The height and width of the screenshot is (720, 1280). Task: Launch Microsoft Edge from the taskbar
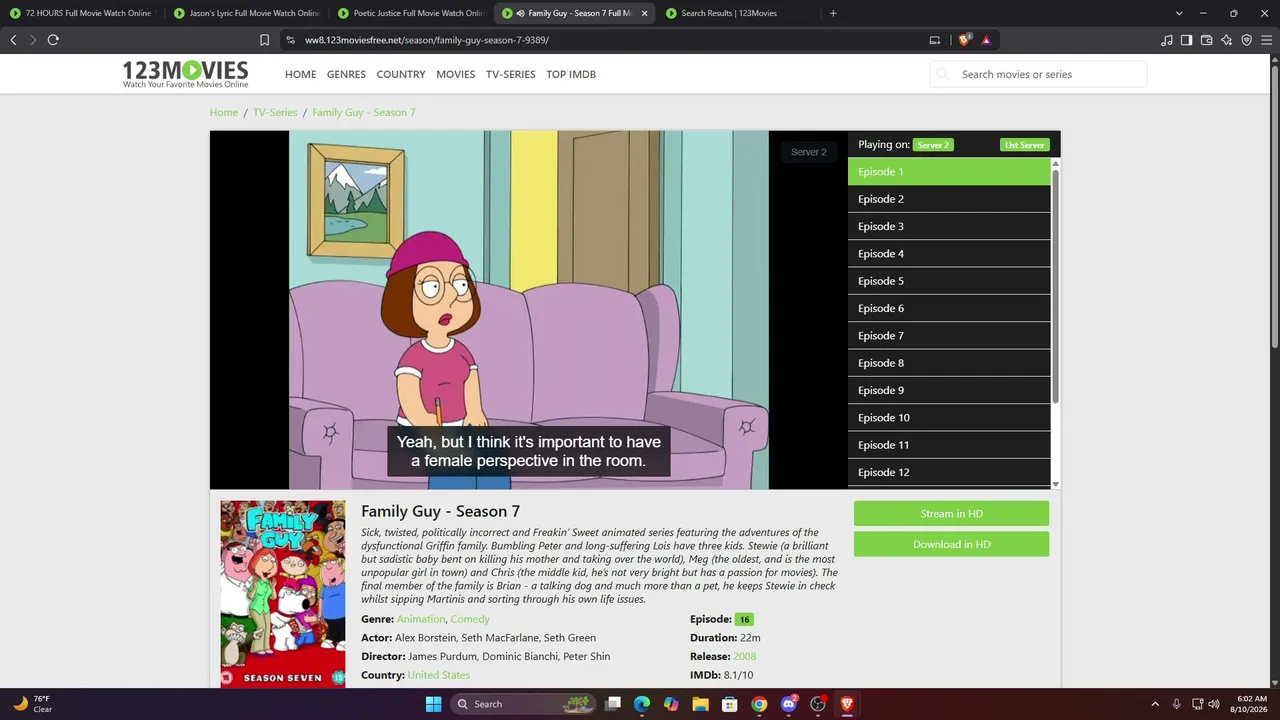click(x=642, y=704)
